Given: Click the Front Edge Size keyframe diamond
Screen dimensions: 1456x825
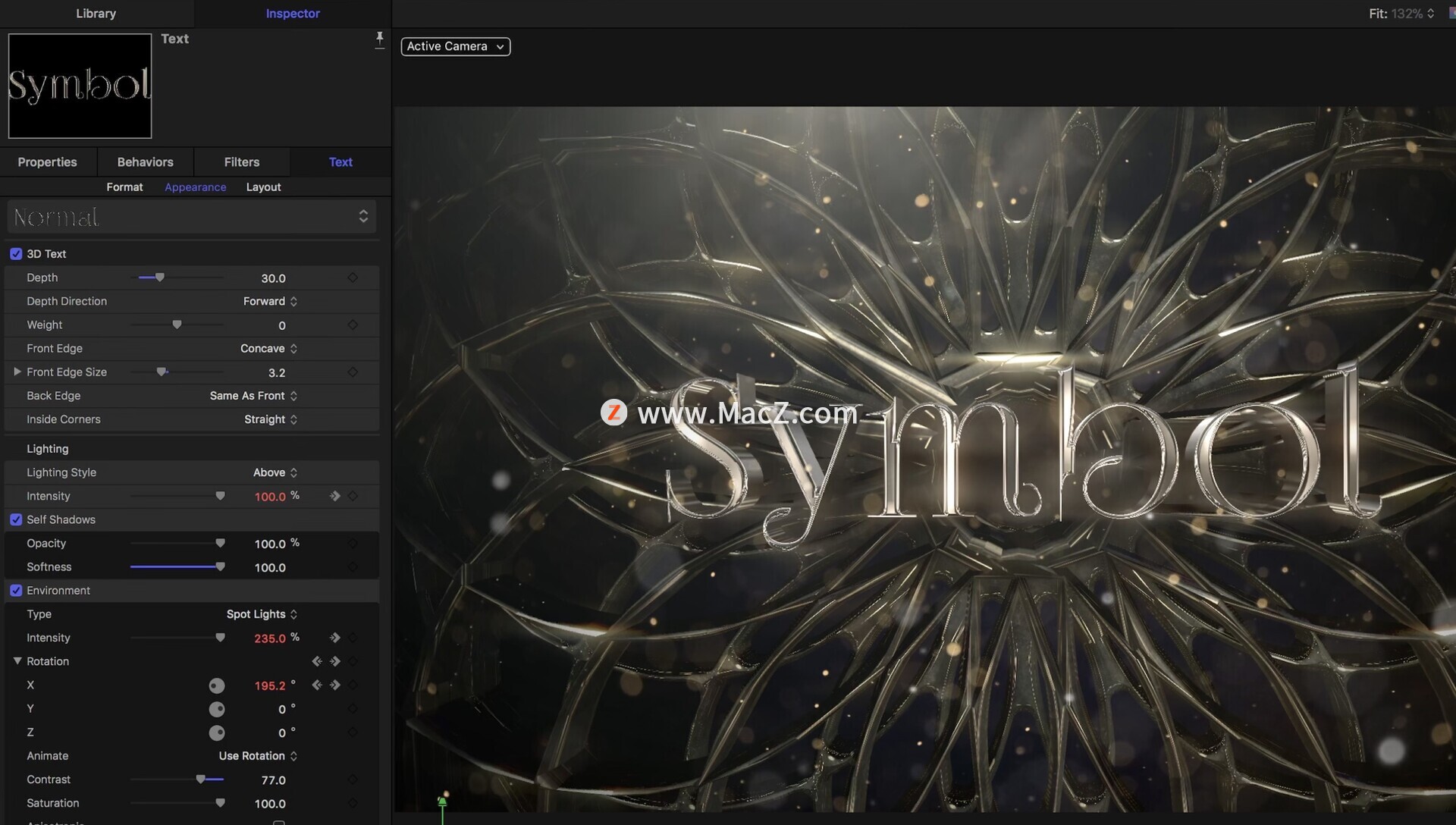Looking at the screenshot, I should click(353, 372).
